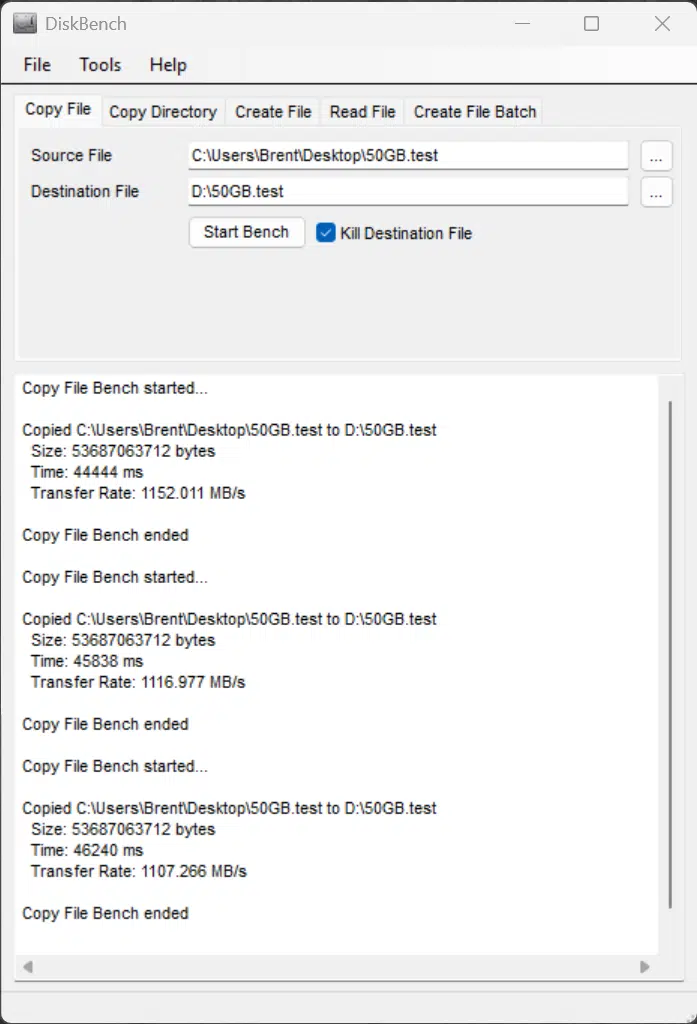Click the DiskBench app icon in title bar
Screen dimensions: 697x1024
[x=25, y=24]
